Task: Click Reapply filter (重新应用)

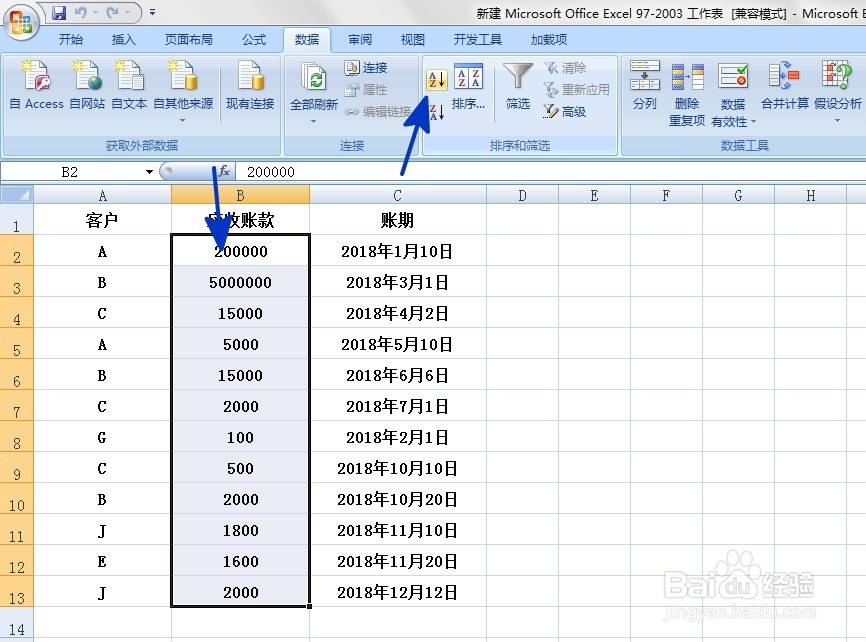Action: coord(577,90)
